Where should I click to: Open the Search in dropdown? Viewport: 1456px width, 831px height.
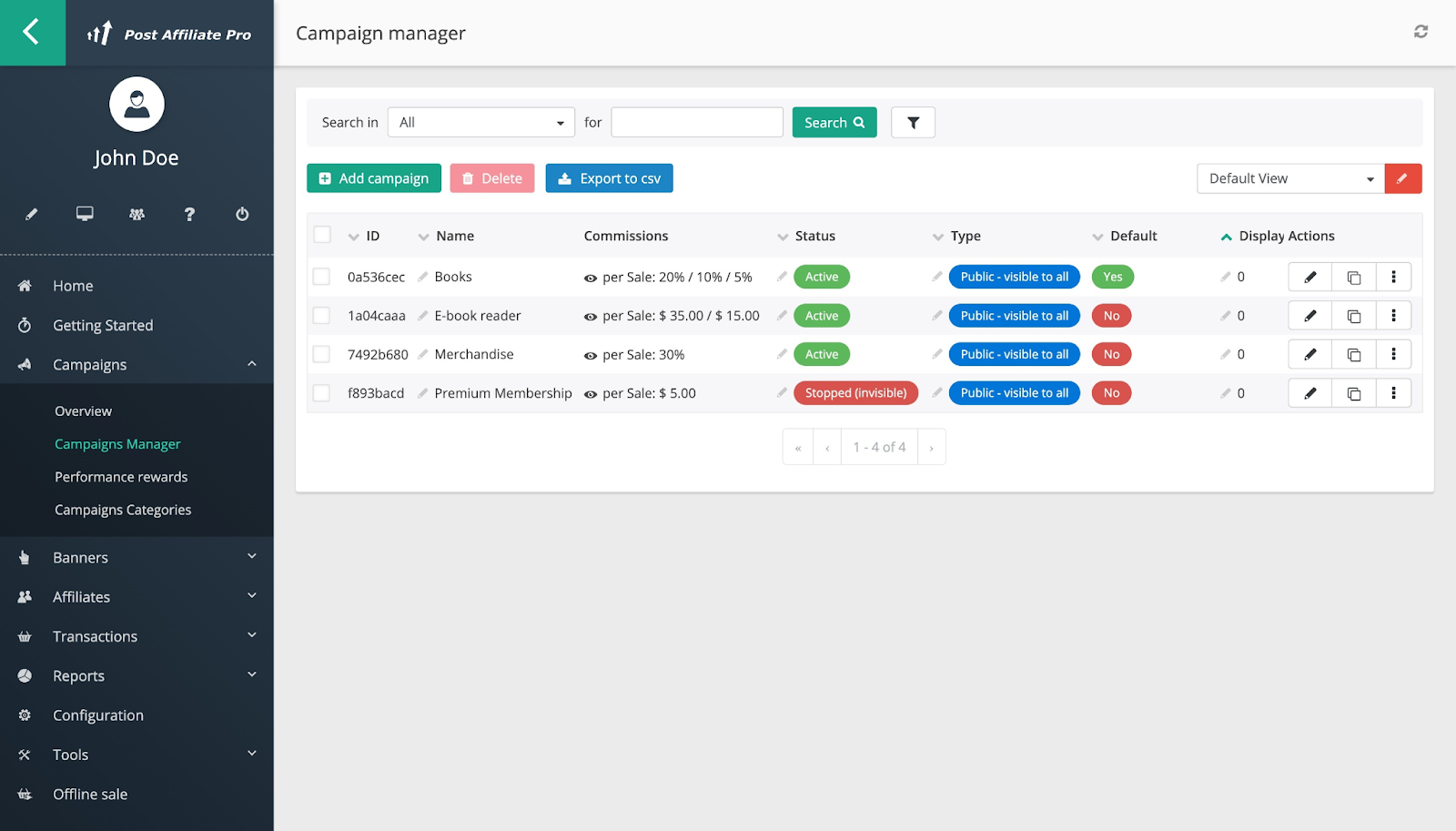[480, 122]
